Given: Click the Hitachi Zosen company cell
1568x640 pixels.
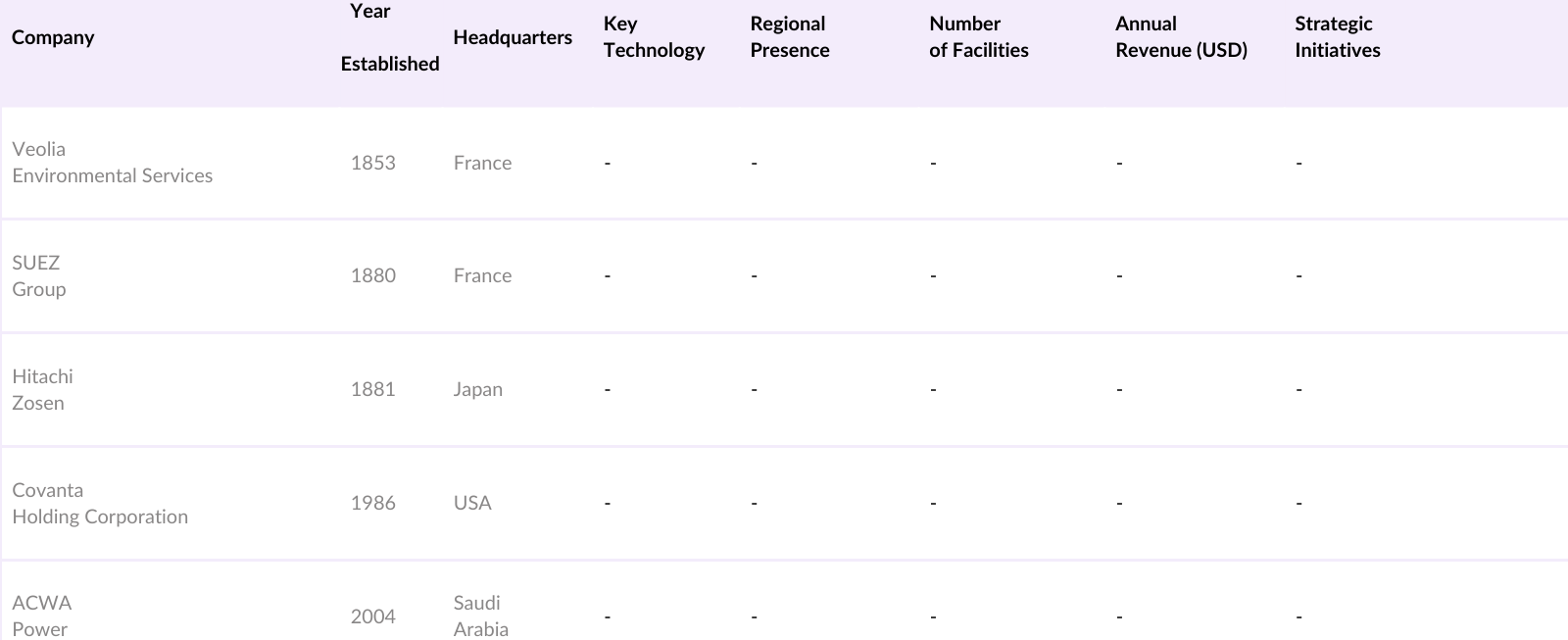Looking at the screenshot, I should pos(42,390).
